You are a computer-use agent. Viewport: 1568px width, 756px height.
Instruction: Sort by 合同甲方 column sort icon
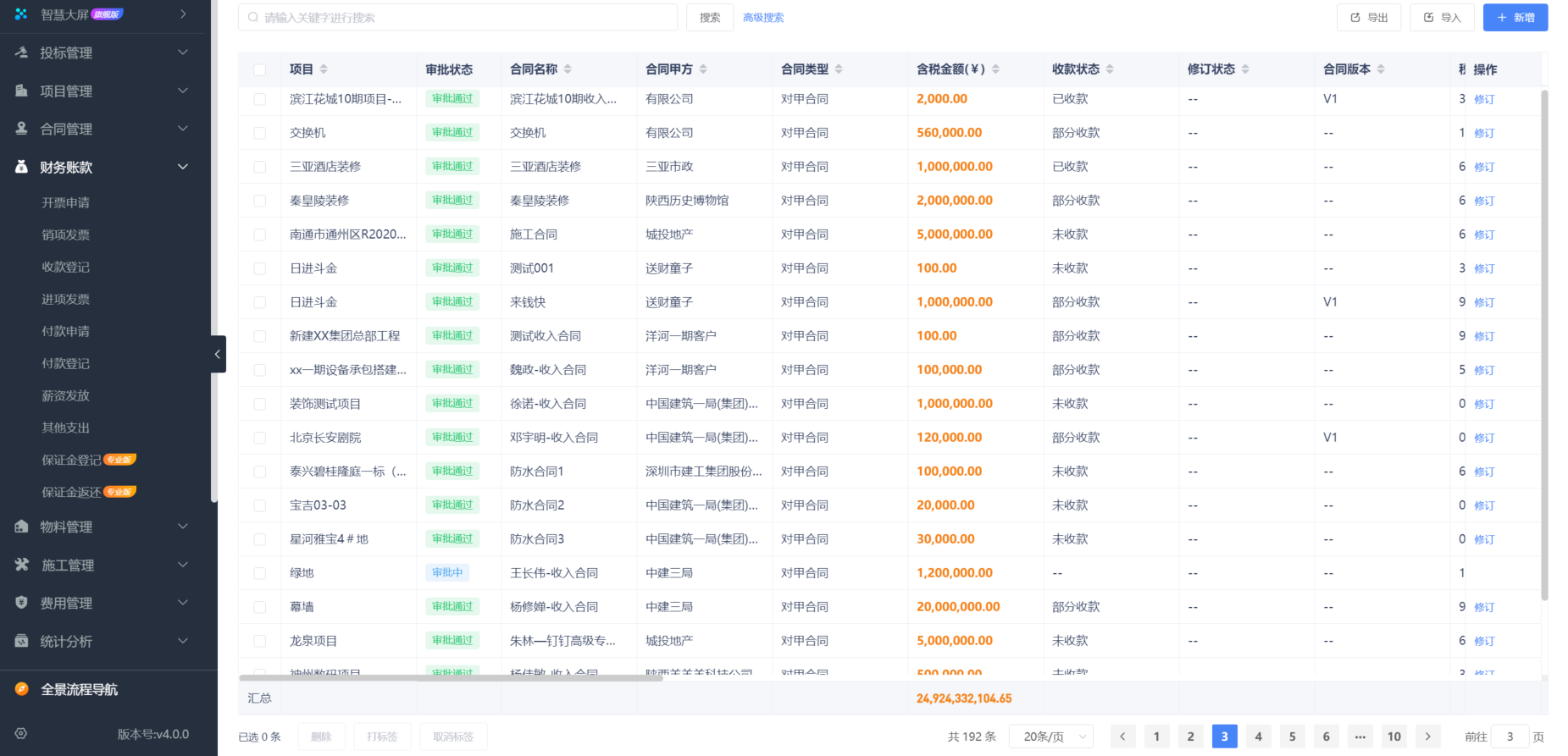coord(703,69)
